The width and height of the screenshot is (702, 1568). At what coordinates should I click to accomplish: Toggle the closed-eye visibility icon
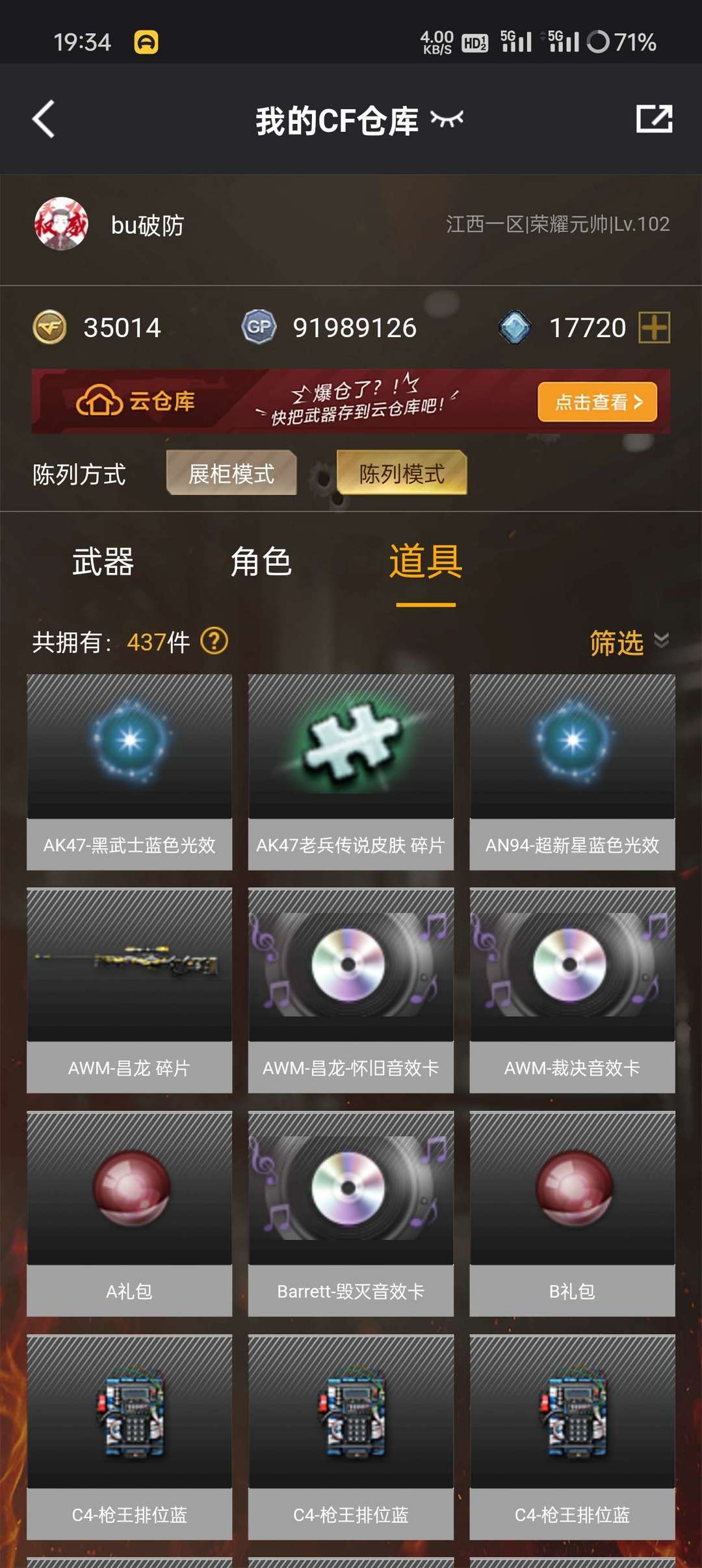pyautogui.click(x=447, y=119)
